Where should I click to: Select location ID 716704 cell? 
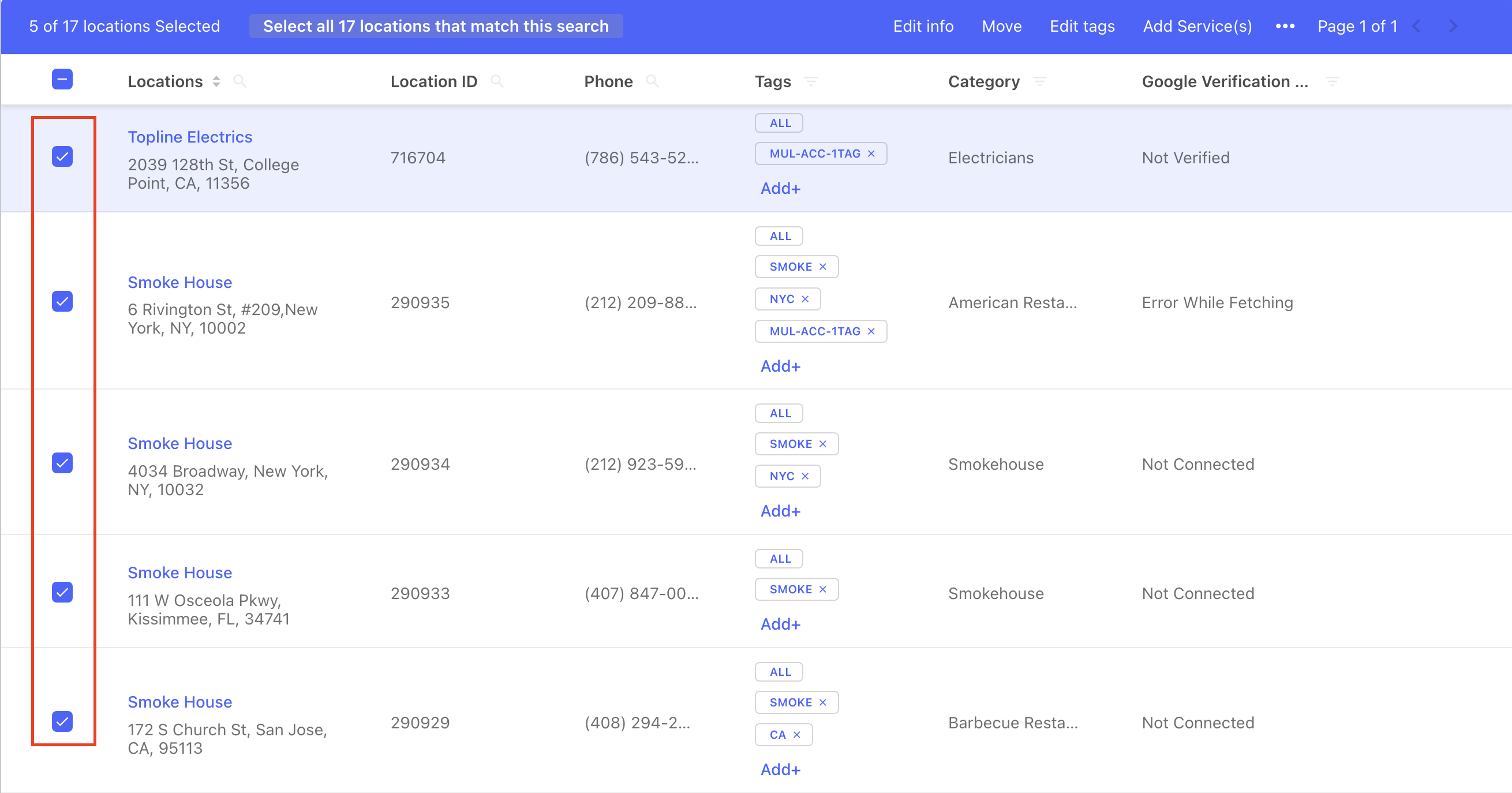click(418, 158)
